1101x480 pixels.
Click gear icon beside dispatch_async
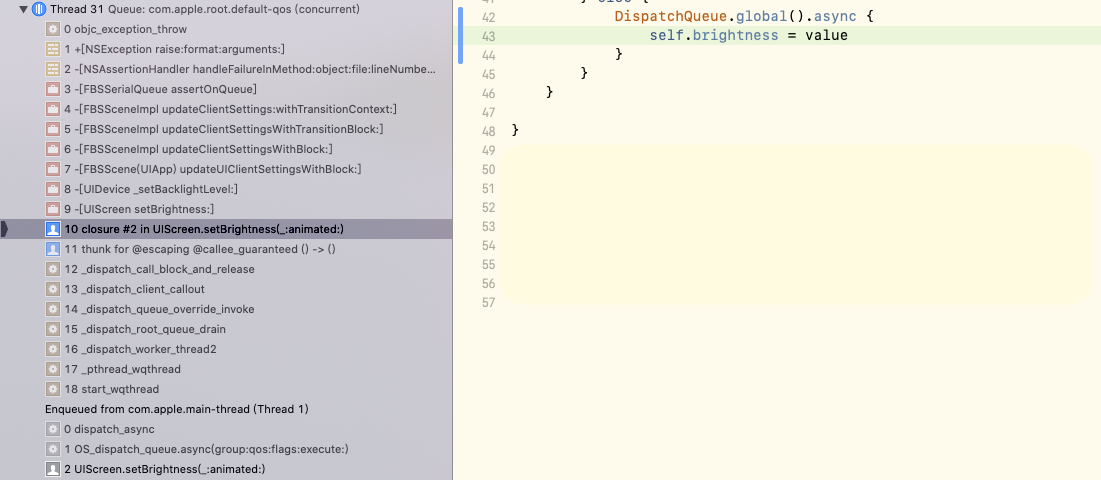53,429
